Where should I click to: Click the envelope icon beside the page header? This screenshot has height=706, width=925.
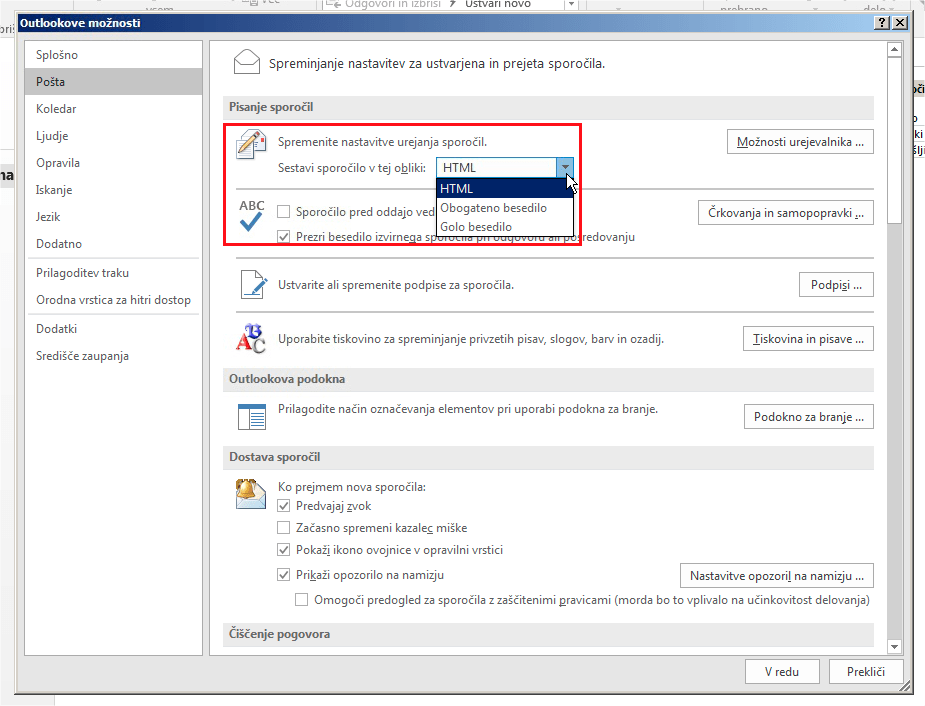pyautogui.click(x=246, y=63)
